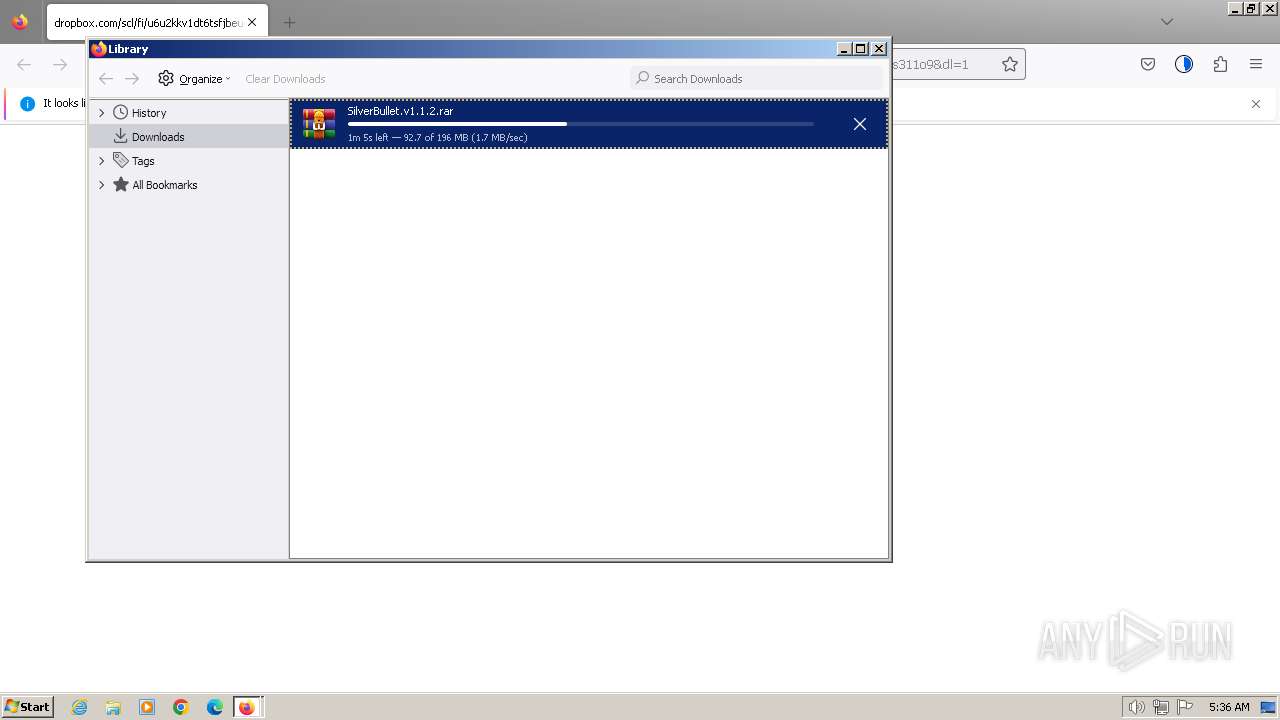
Task: Select History in the Library sidebar
Action: 149,113
